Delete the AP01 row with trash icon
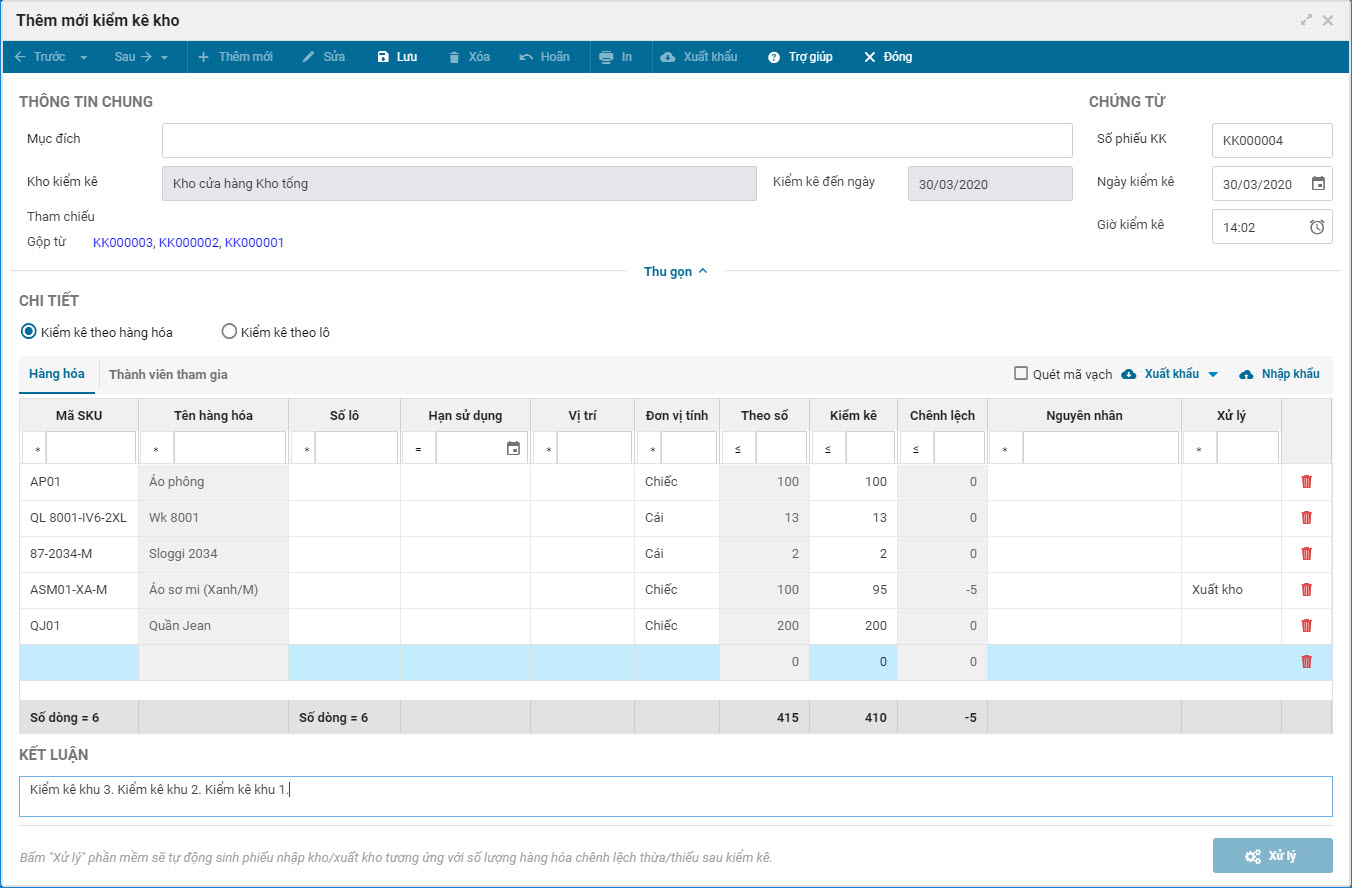1352x888 pixels. (1306, 482)
